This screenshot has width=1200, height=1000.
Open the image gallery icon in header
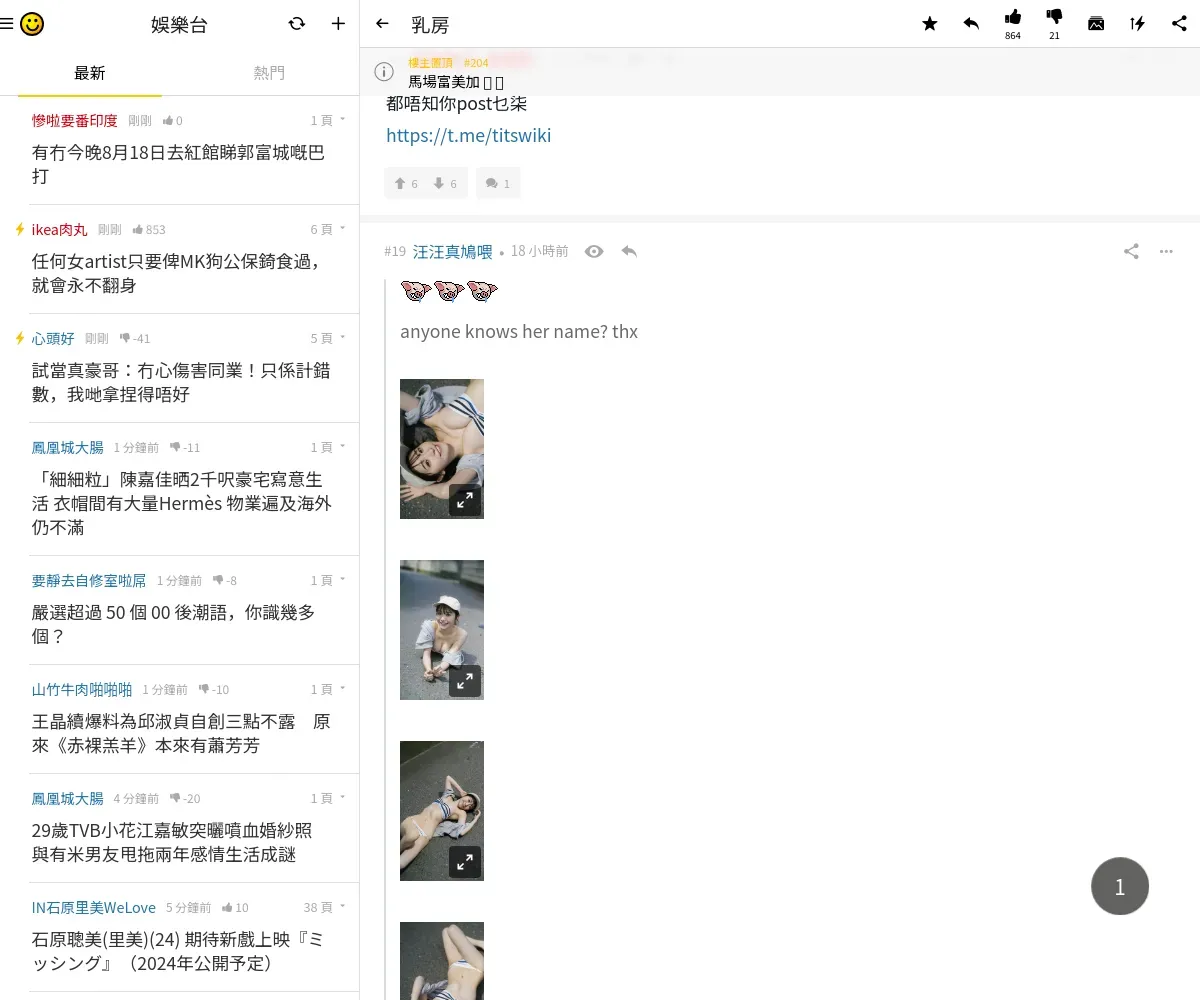(1096, 24)
